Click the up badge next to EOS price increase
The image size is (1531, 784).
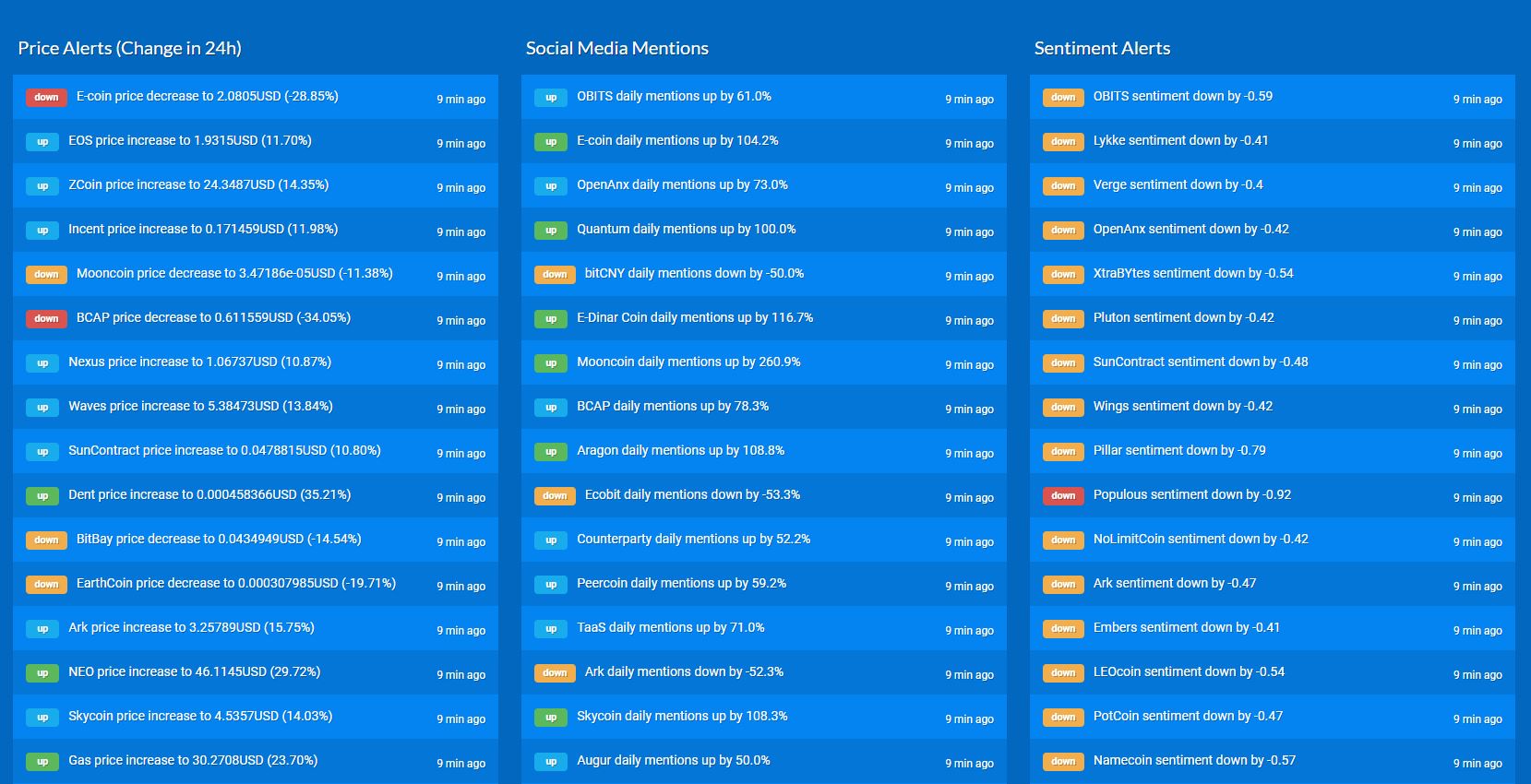(x=42, y=141)
